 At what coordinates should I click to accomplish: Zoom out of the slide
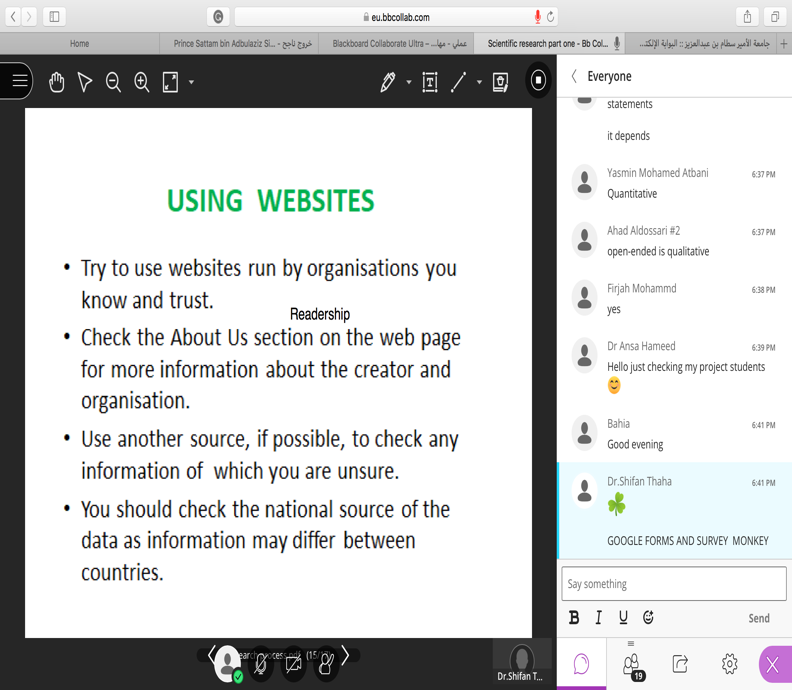(x=113, y=82)
